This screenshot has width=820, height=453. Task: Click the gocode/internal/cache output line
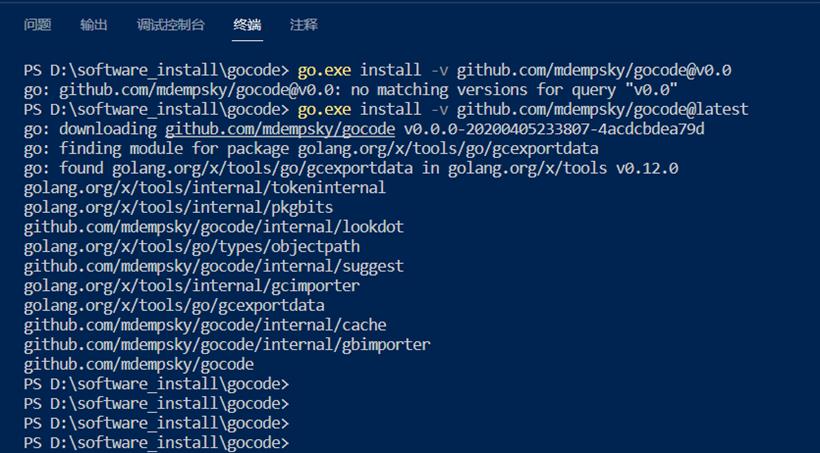(205, 325)
